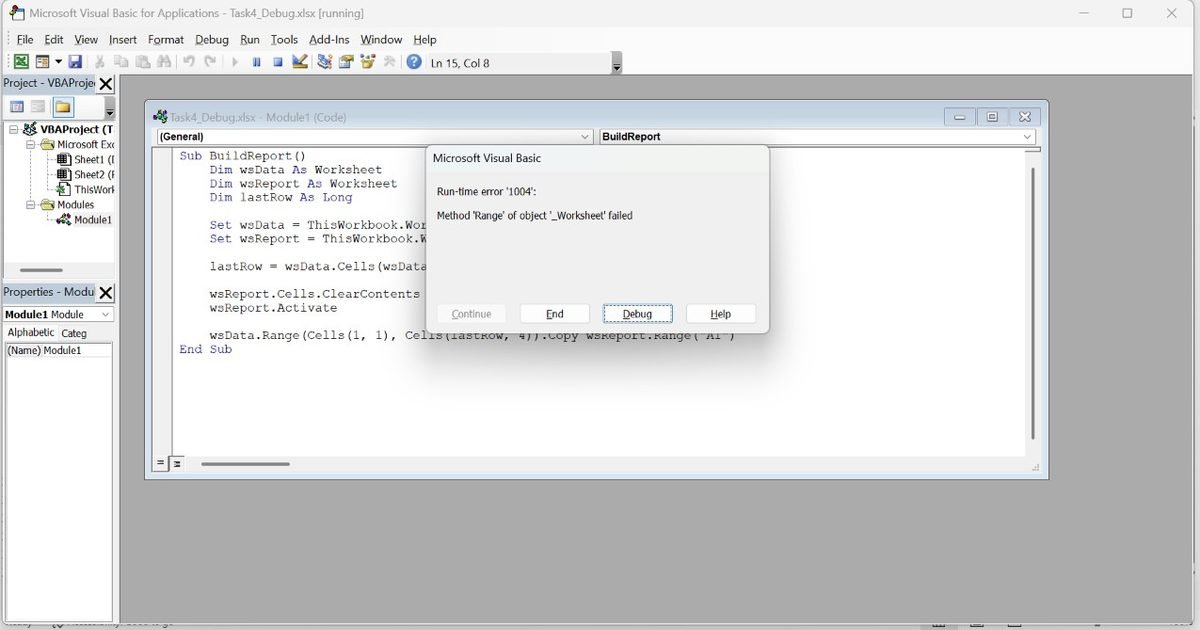
Task: Open the Debug menu
Action: [212, 39]
